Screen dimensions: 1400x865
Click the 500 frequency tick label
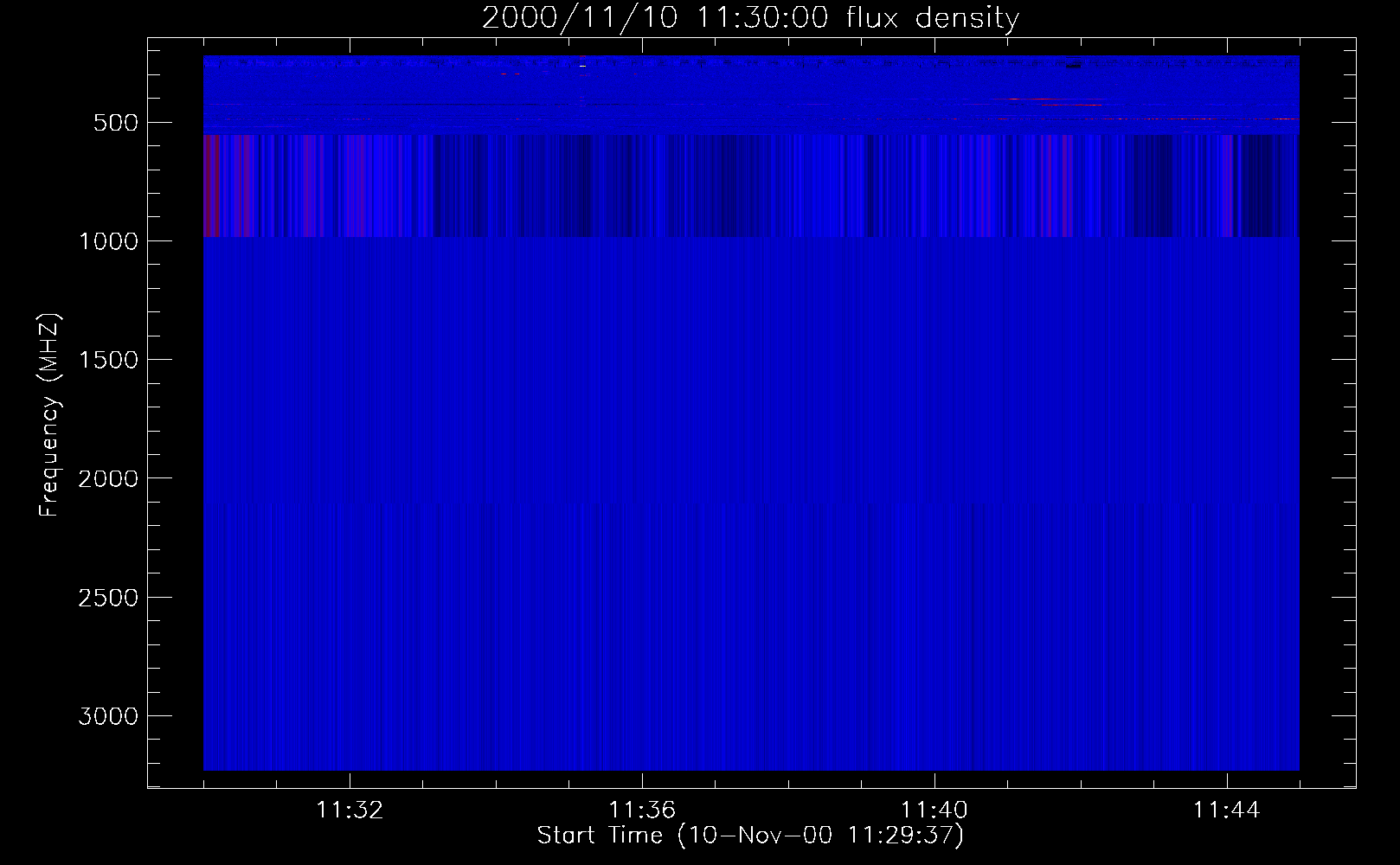point(115,123)
